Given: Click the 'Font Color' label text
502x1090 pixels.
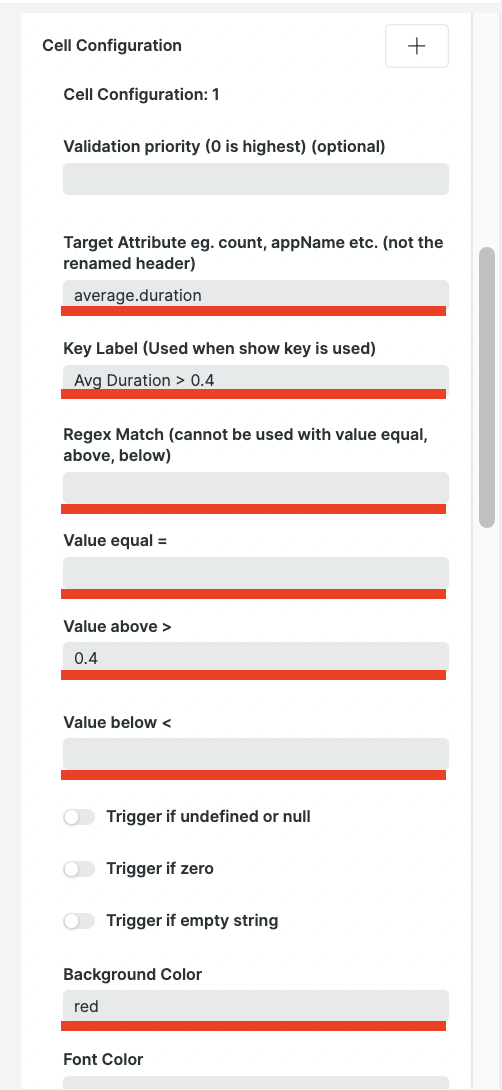Looking at the screenshot, I should [x=103, y=1059].
